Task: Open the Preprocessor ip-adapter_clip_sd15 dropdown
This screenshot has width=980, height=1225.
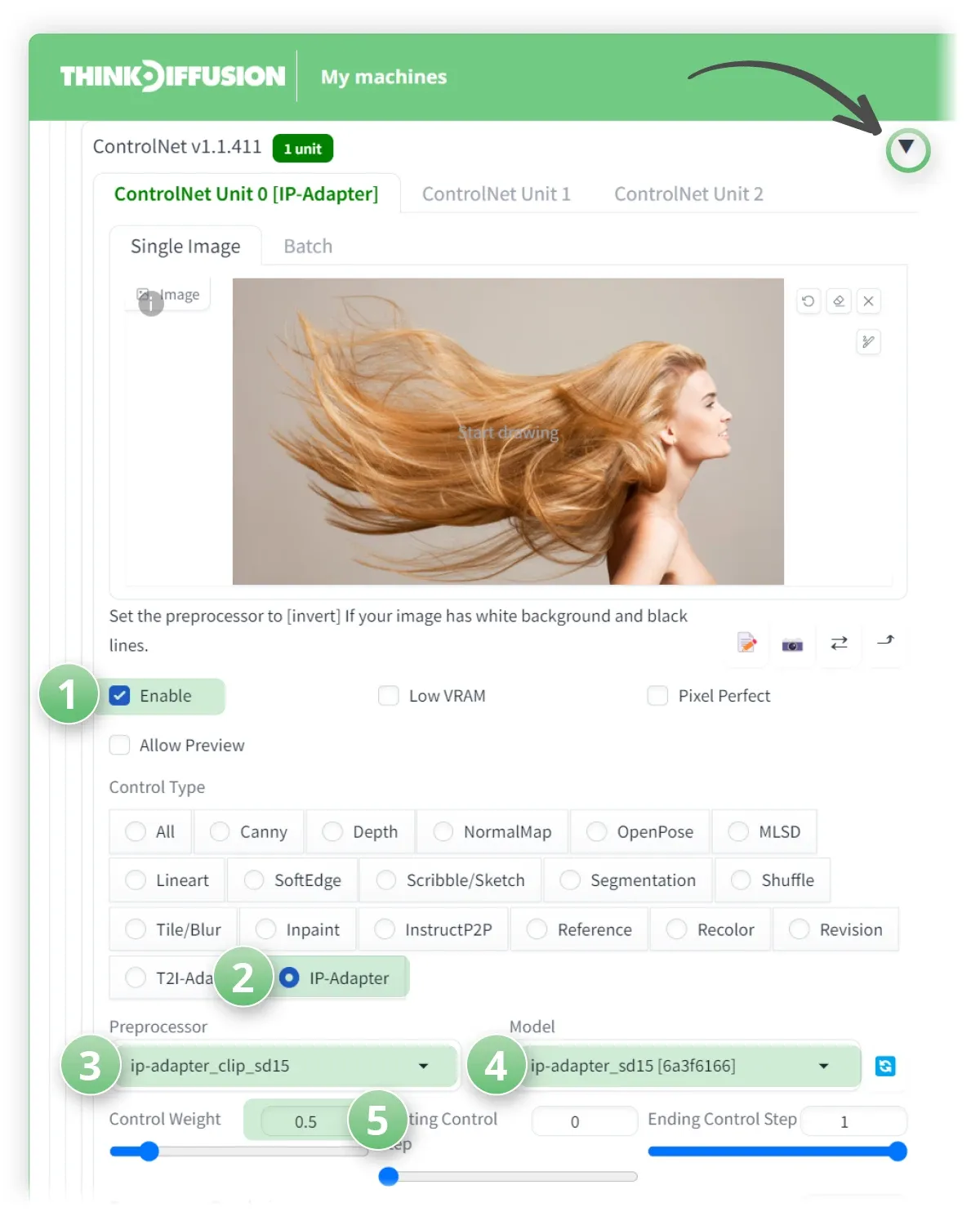Action: 284,1066
